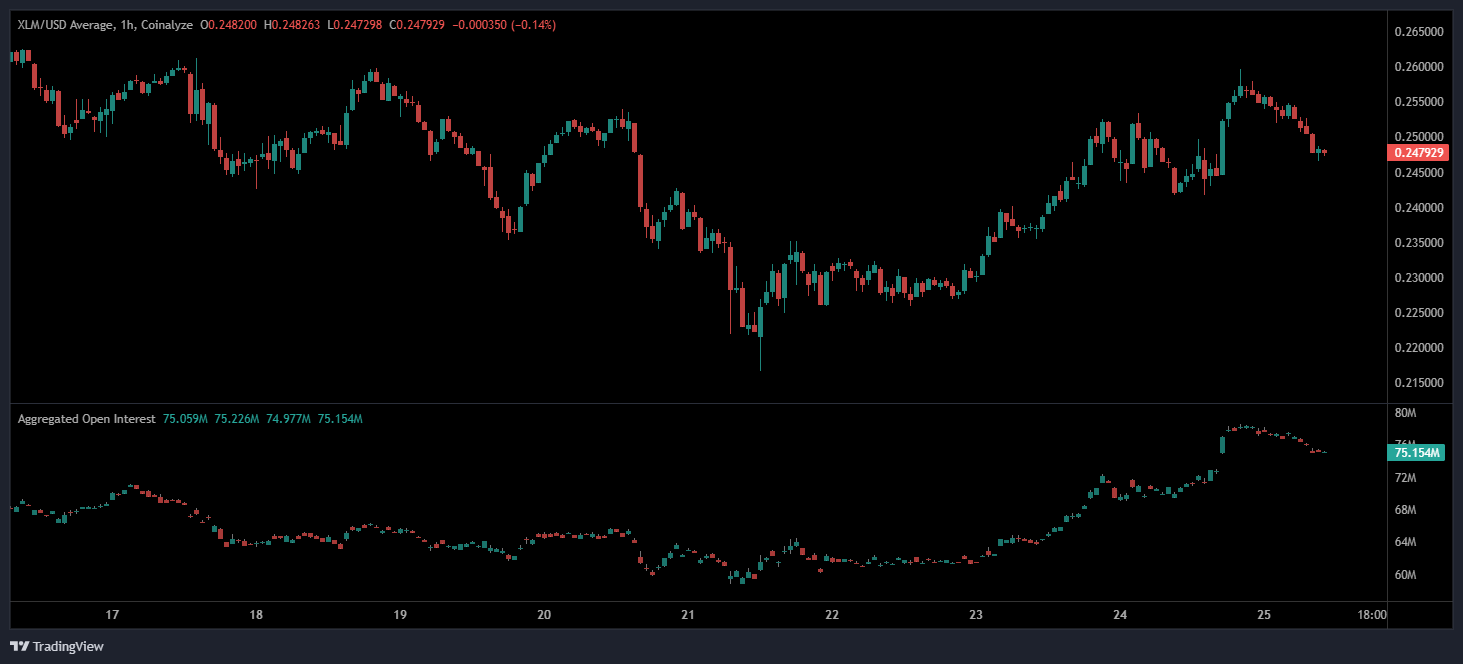
Task: Click the Aggregated Open Interest indicator label
Action: (x=86, y=419)
